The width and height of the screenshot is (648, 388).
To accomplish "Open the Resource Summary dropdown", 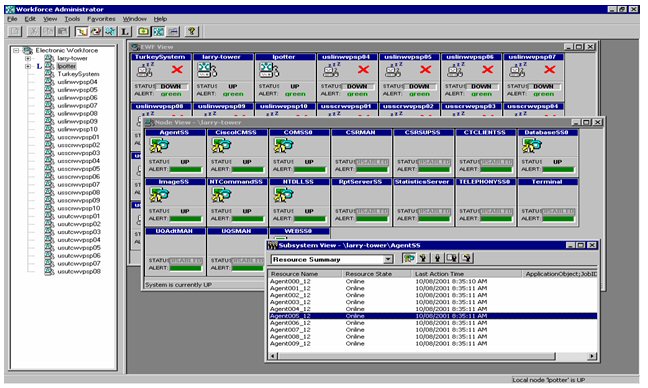I will click(x=388, y=259).
